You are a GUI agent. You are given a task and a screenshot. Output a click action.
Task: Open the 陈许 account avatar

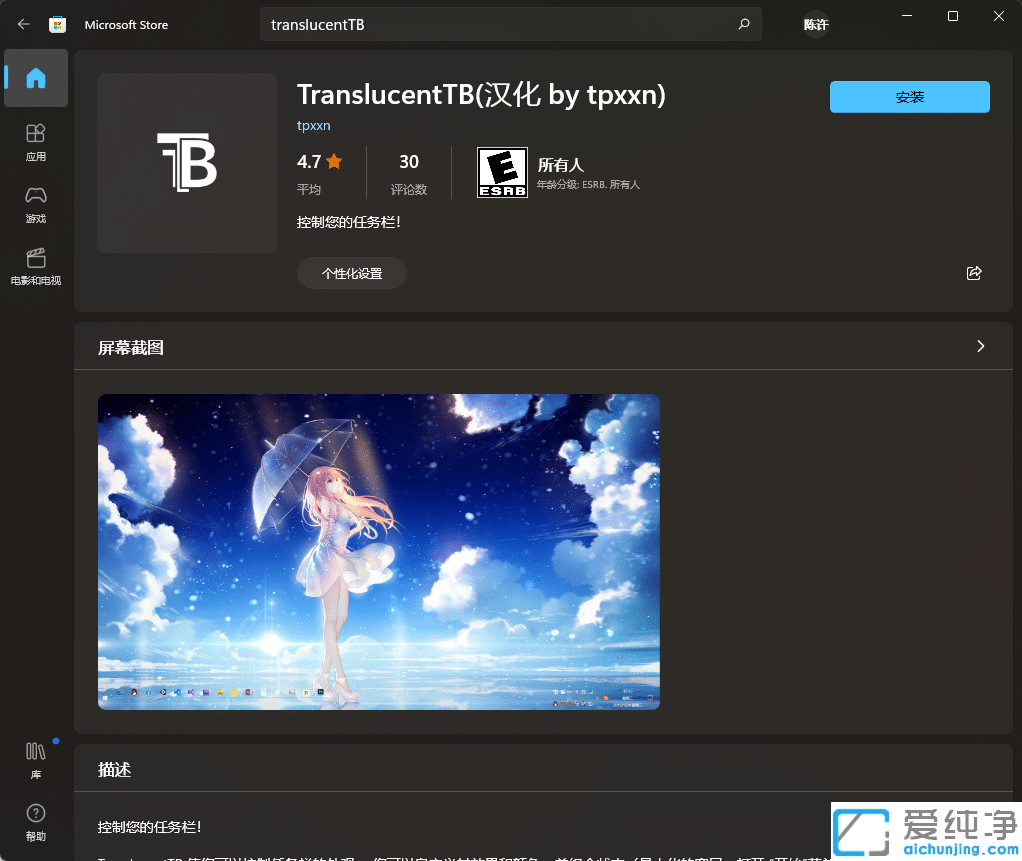coord(815,23)
